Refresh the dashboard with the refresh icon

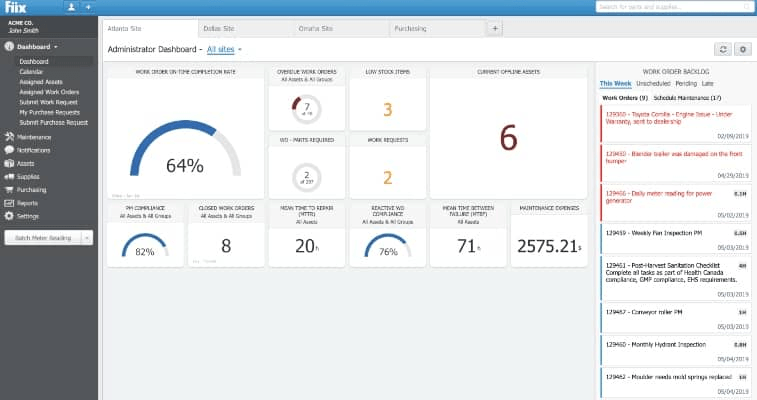click(723, 49)
